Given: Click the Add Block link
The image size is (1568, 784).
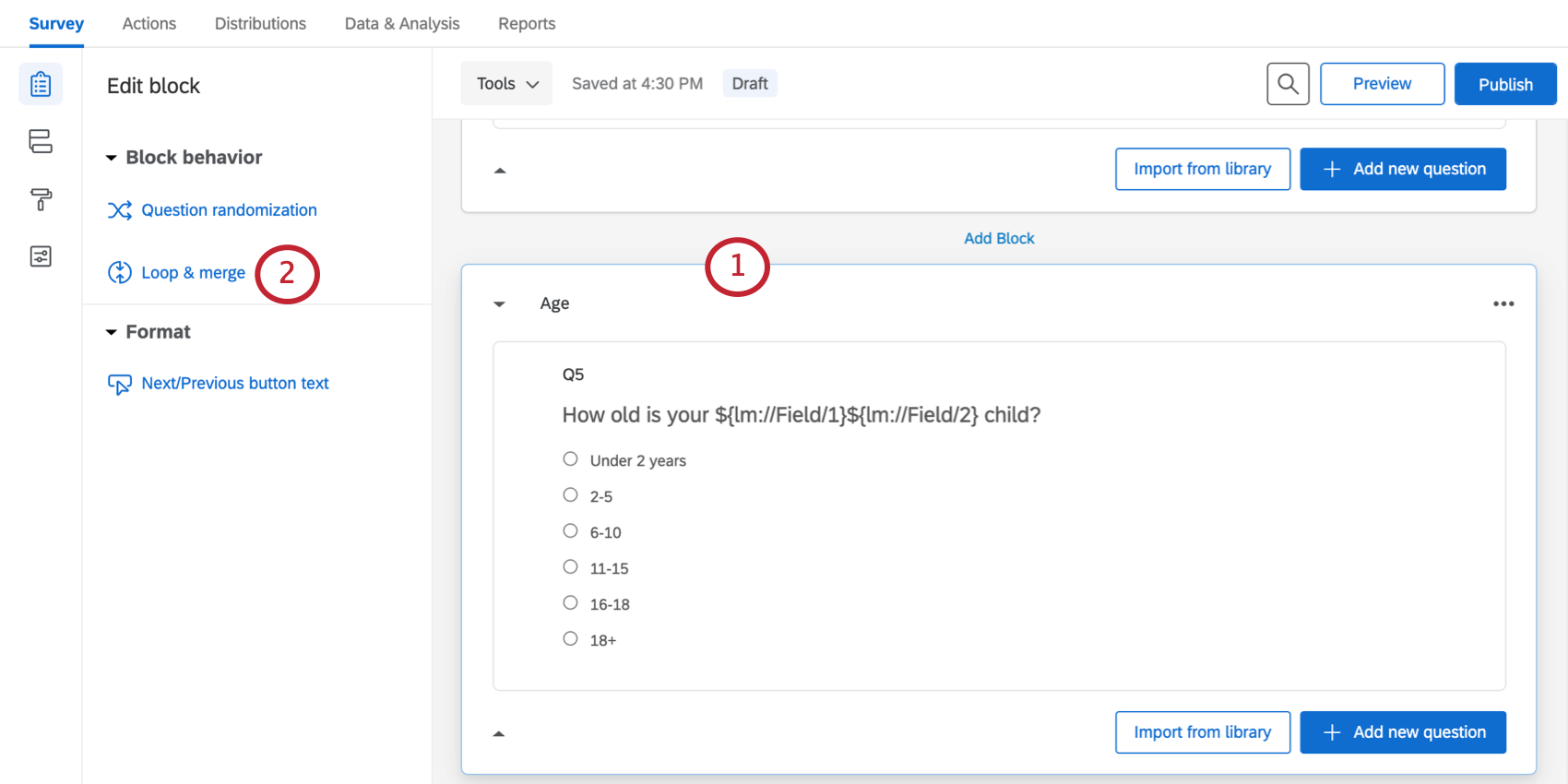Looking at the screenshot, I should pos(999,239).
